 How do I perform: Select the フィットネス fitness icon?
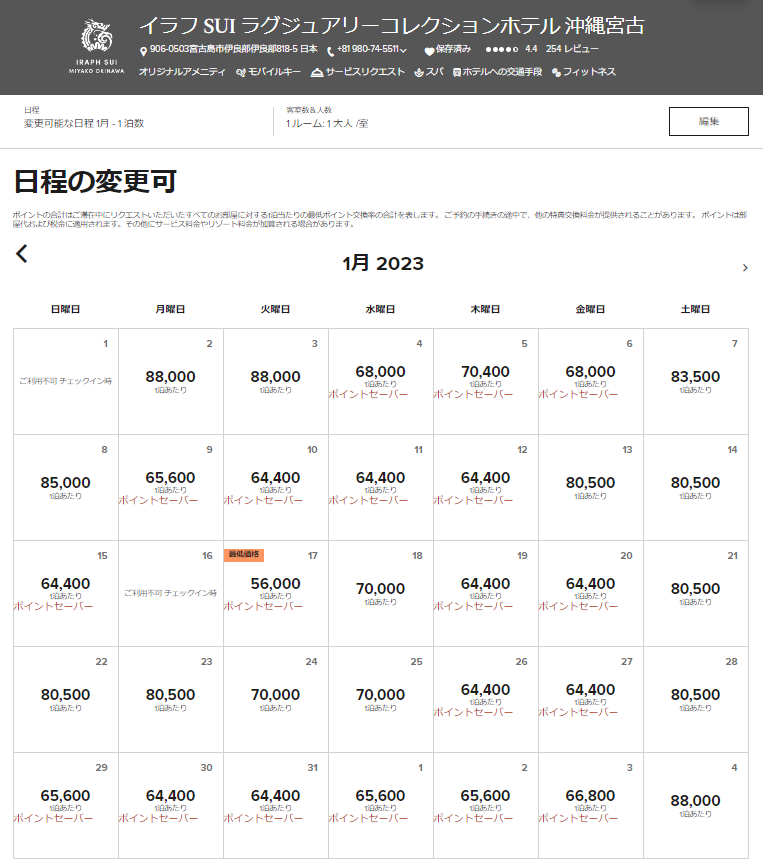pyautogui.click(x=556, y=73)
